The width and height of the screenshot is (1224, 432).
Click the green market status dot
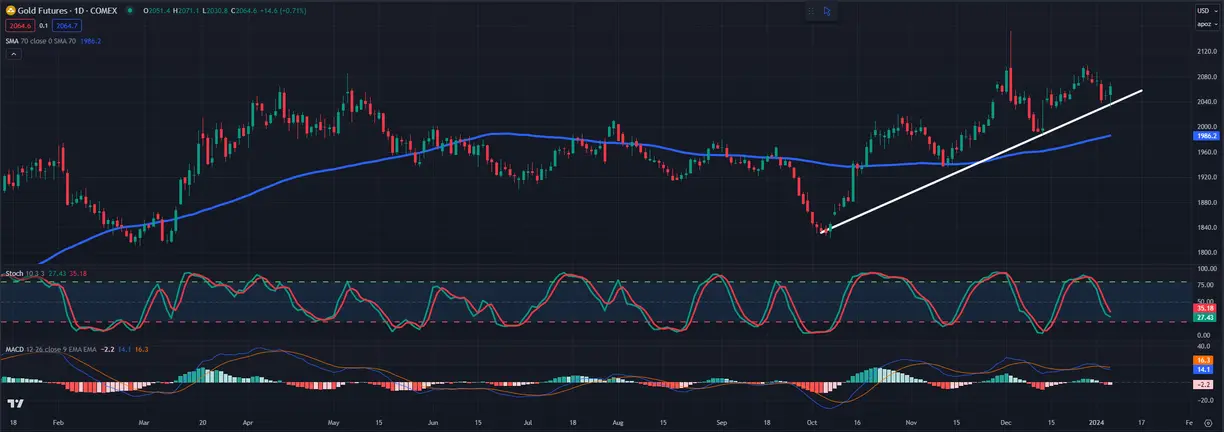coord(130,10)
